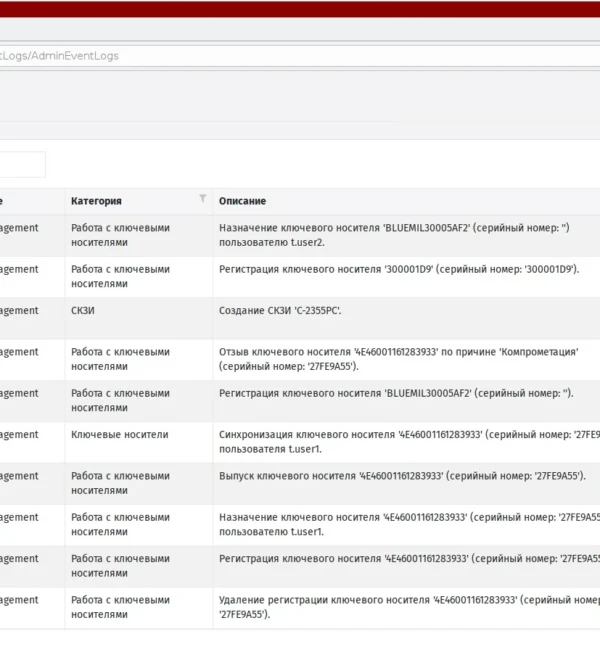
Task: Click the 'Ключевые носители' category cell
Action: [x=120, y=434]
